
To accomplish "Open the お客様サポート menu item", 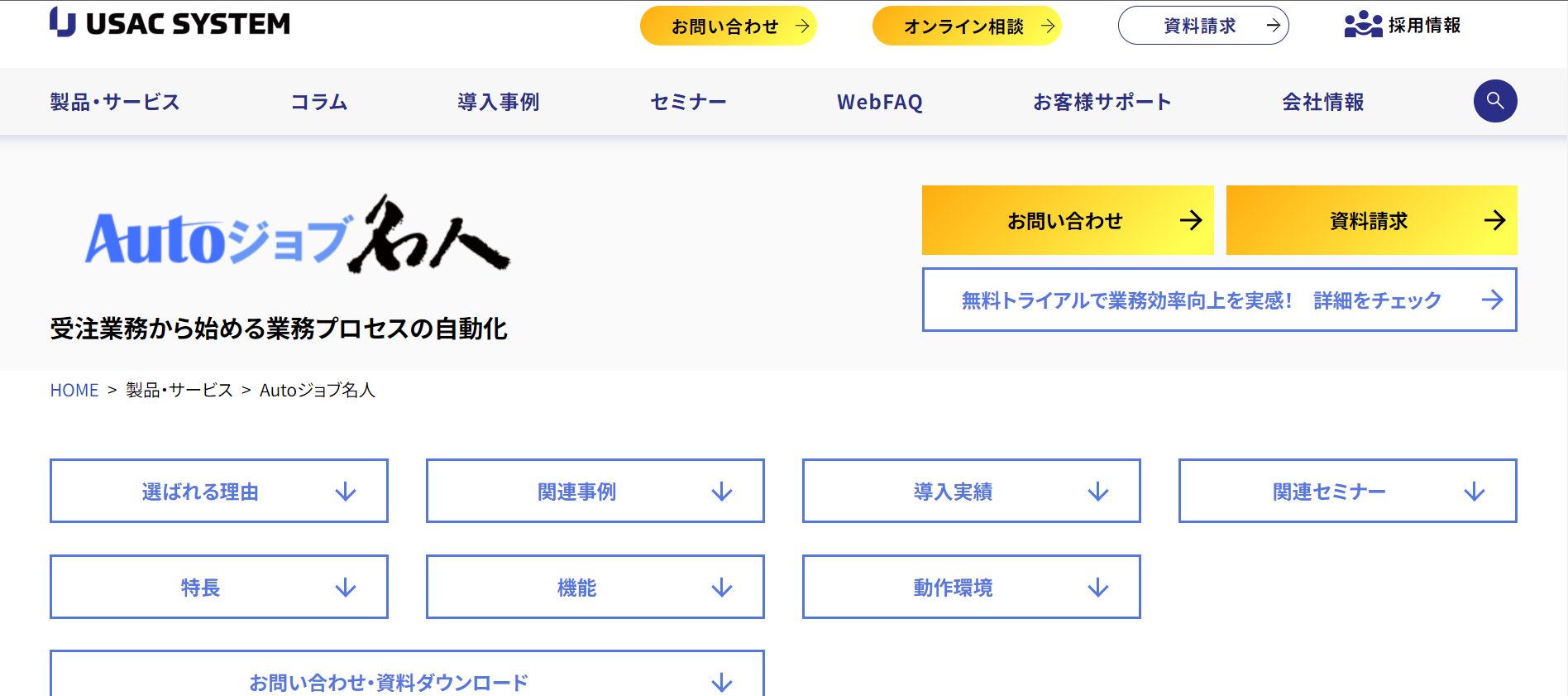I will (1102, 102).
